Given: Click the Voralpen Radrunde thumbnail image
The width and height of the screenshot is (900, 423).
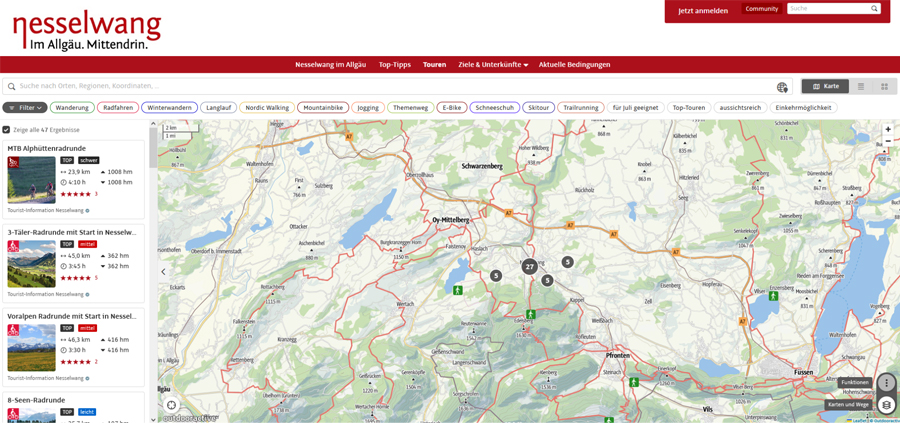Looking at the screenshot, I should click(x=32, y=348).
